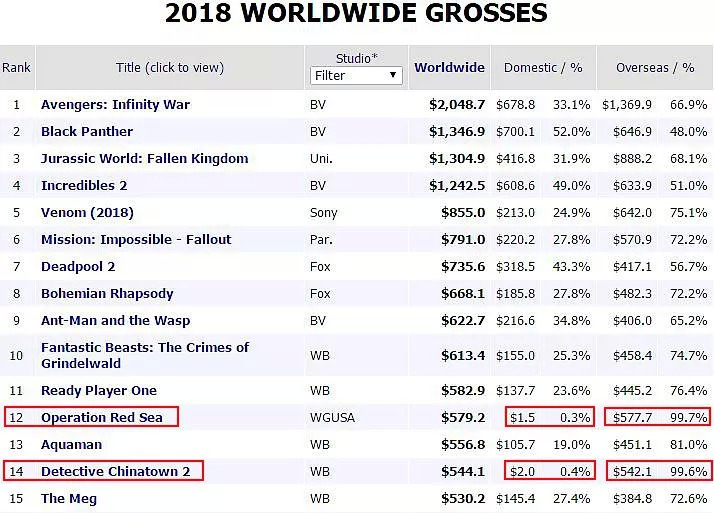The width and height of the screenshot is (714, 513).
Task: Click the Venom (2018) title
Action: (x=87, y=212)
